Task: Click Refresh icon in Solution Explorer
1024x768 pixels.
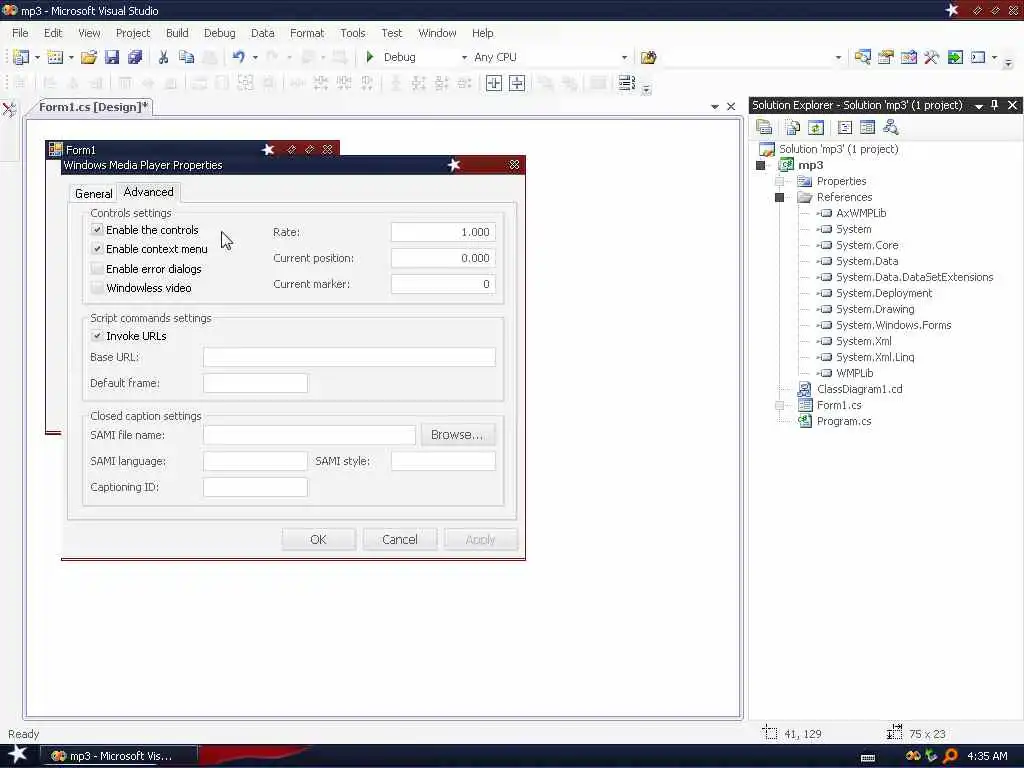Action: tap(816, 127)
